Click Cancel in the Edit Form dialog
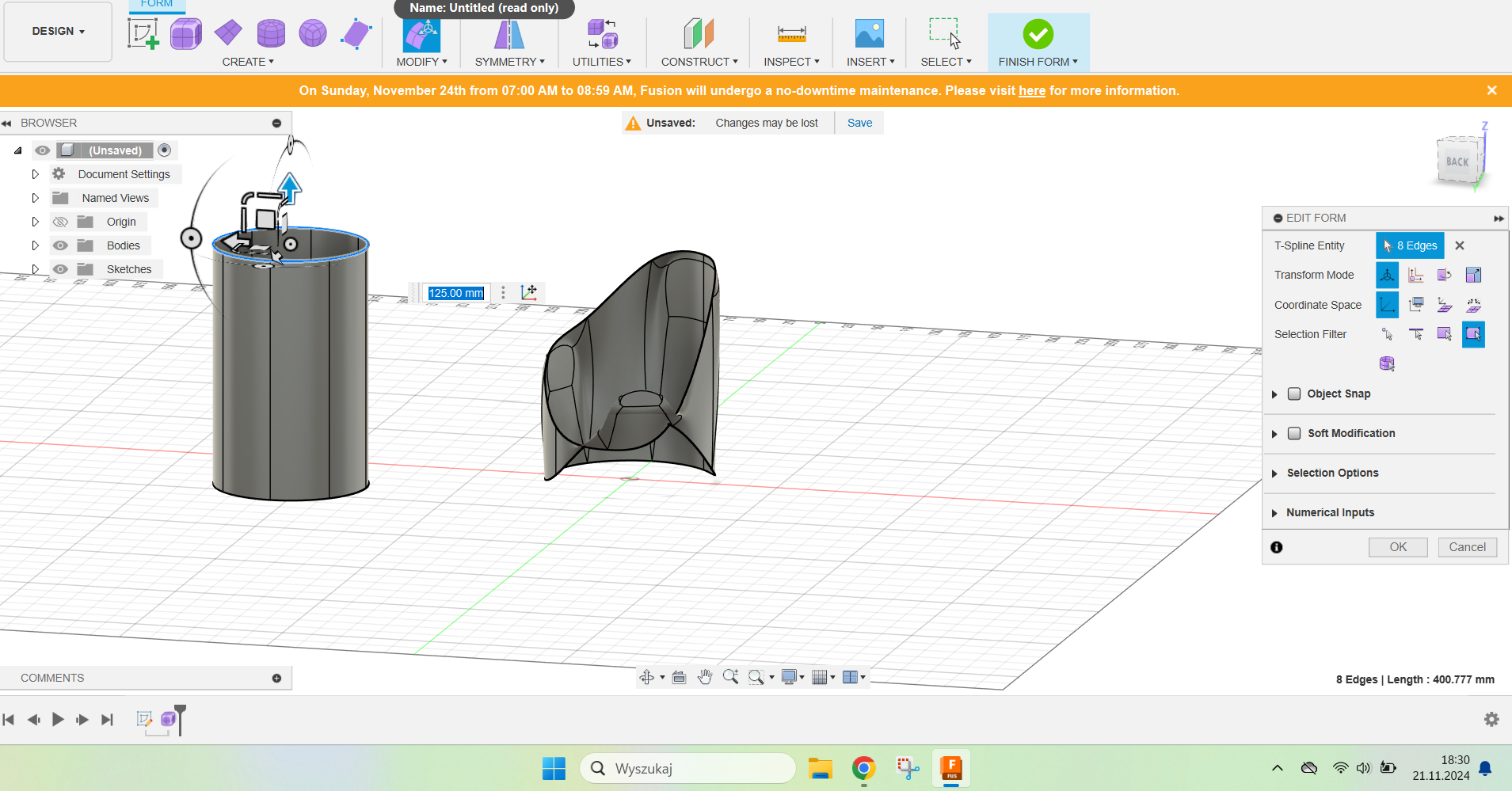1512x791 pixels. pyautogui.click(x=1467, y=547)
